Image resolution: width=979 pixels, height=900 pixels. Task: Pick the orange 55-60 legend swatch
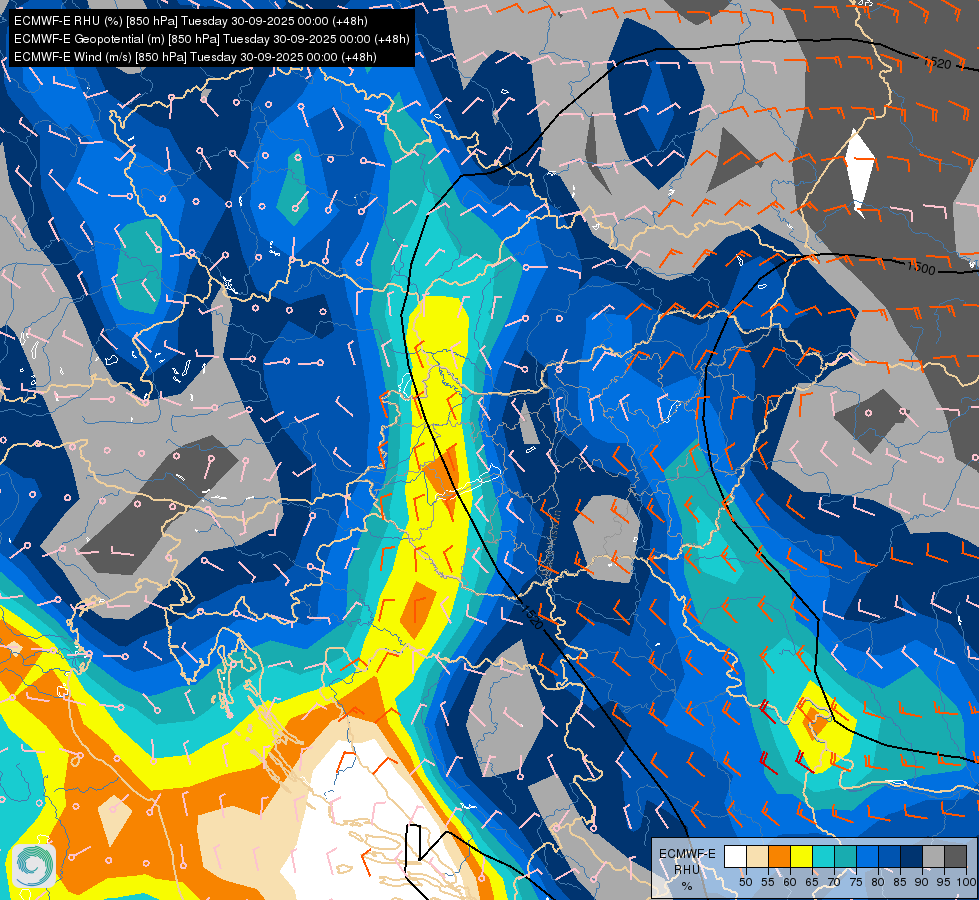click(x=780, y=856)
